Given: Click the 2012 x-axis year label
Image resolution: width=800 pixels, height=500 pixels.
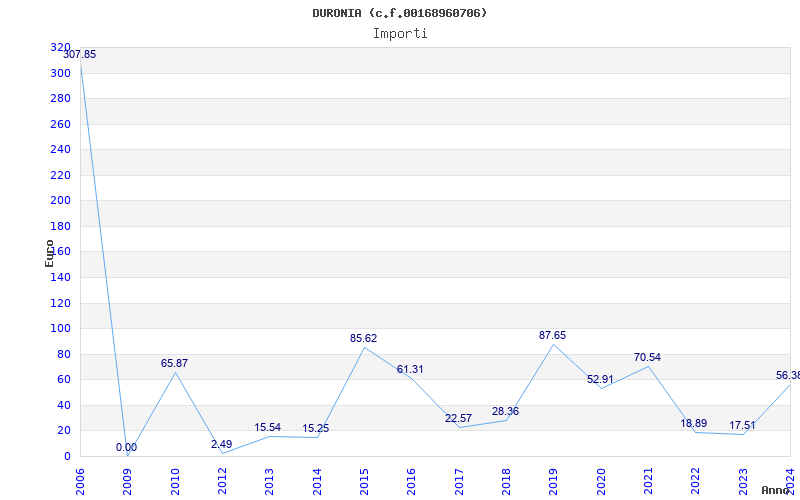Looking at the screenshot, I should (222, 482).
